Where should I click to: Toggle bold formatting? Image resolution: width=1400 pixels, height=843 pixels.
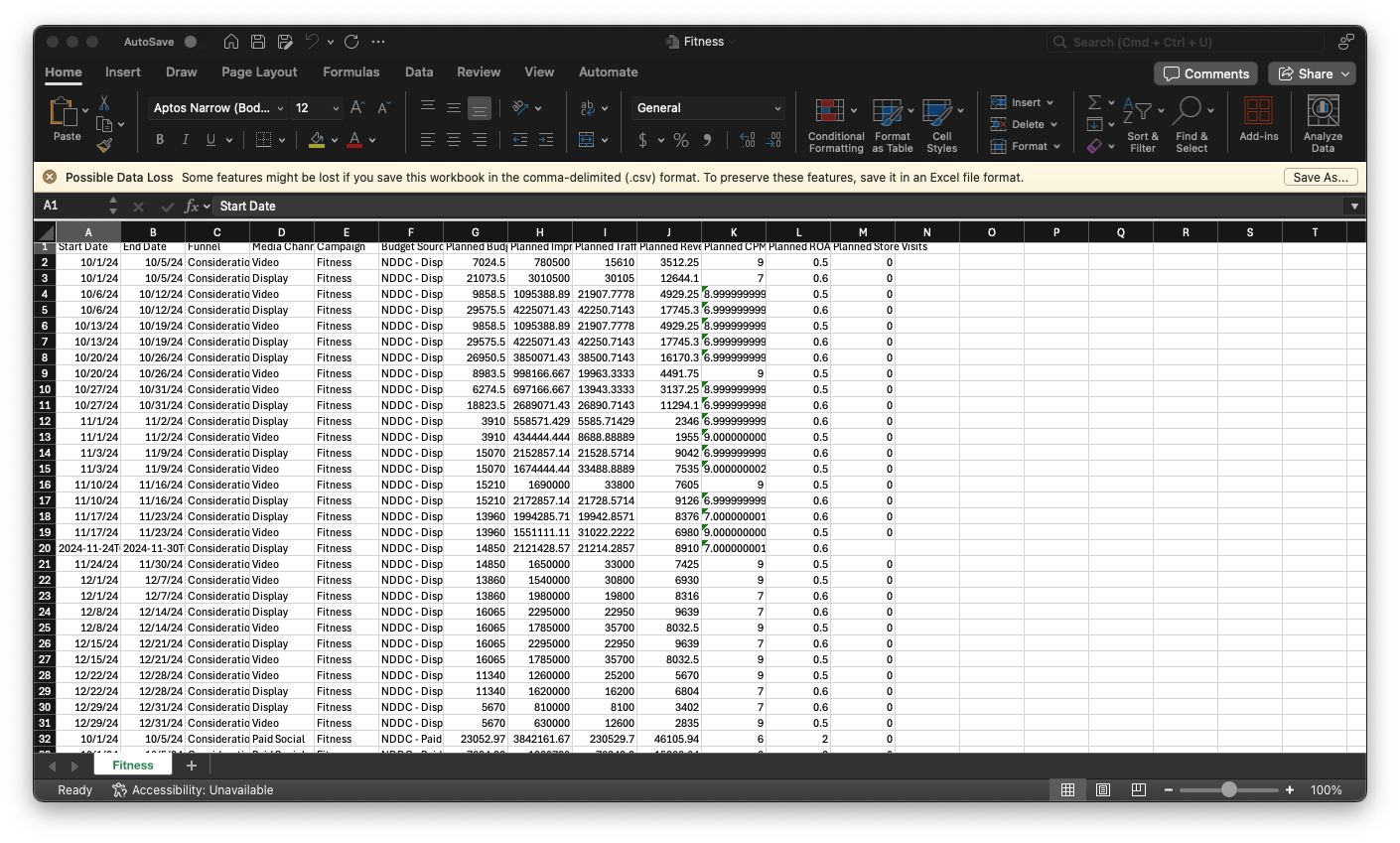[159, 139]
